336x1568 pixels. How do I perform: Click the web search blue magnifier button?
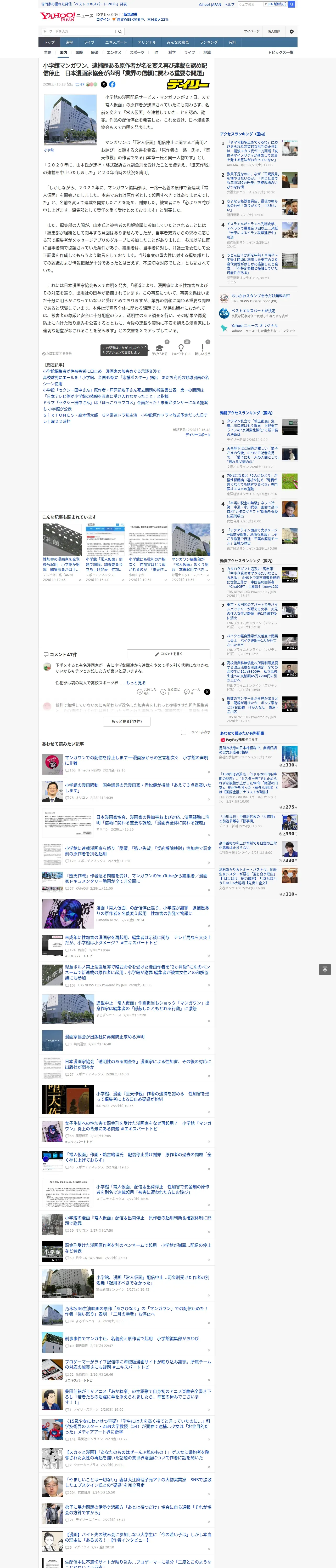(x=292, y=4)
